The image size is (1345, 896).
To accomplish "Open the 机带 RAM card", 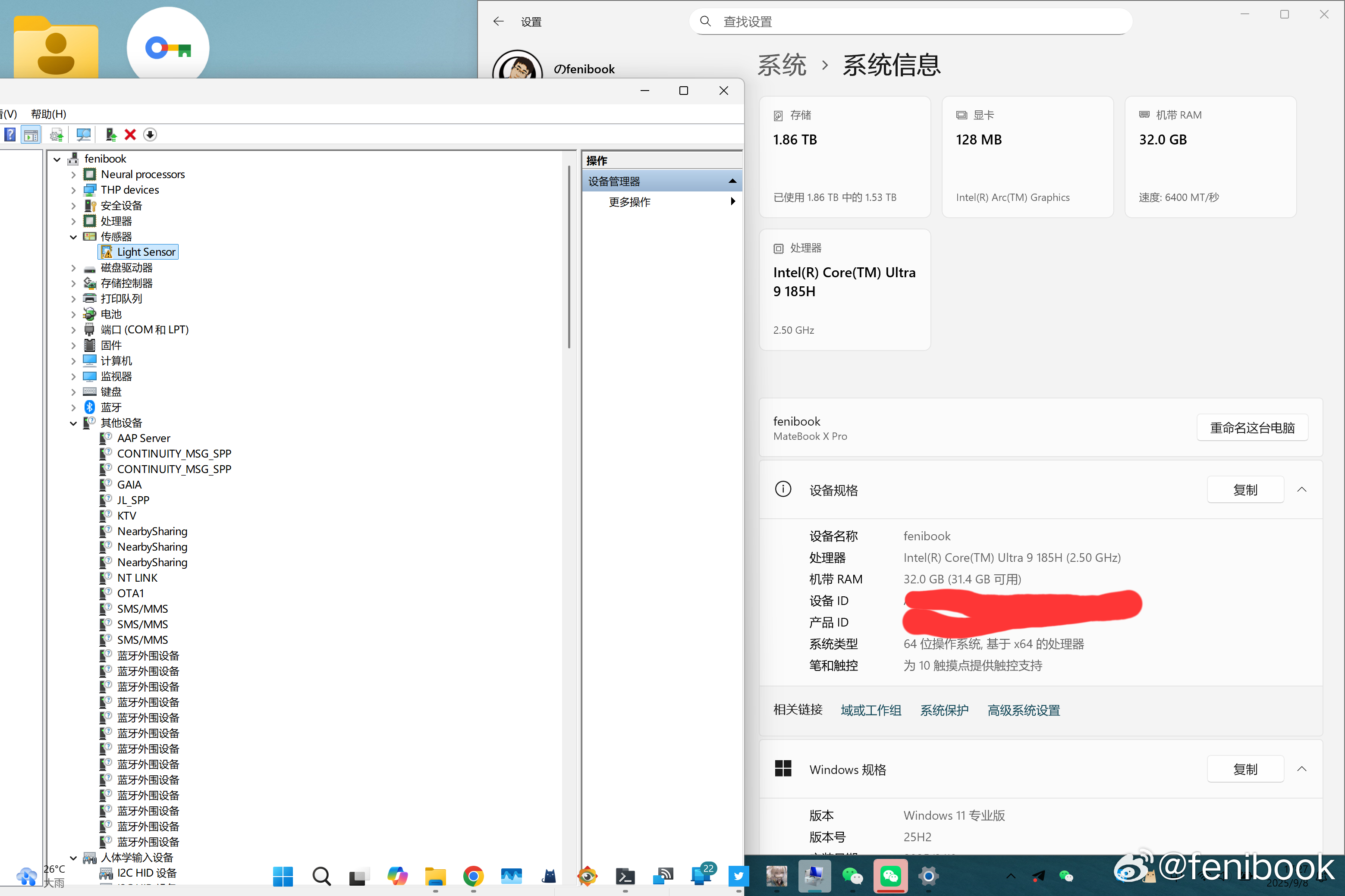I will (x=1211, y=157).
